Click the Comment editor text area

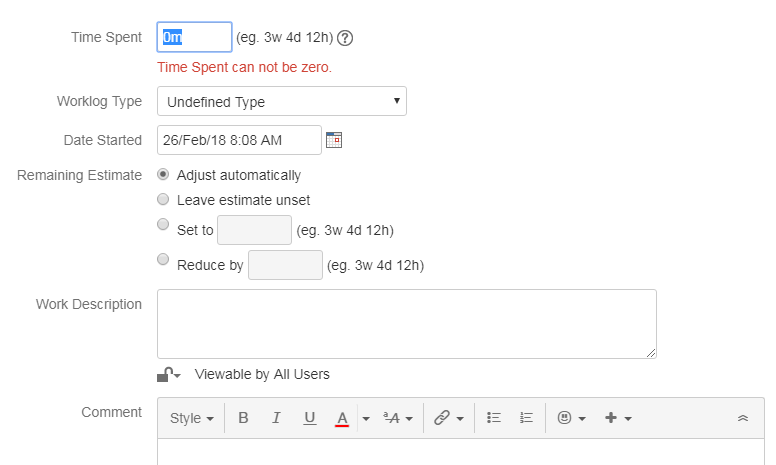point(461,452)
